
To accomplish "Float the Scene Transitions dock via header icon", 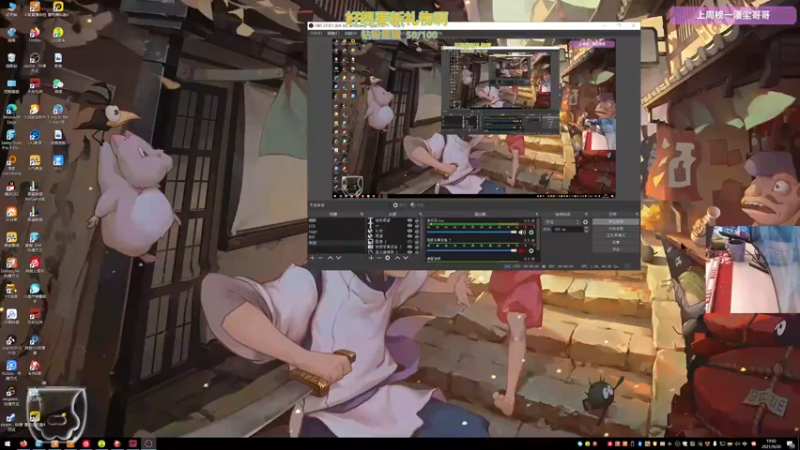I will coord(586,214).
